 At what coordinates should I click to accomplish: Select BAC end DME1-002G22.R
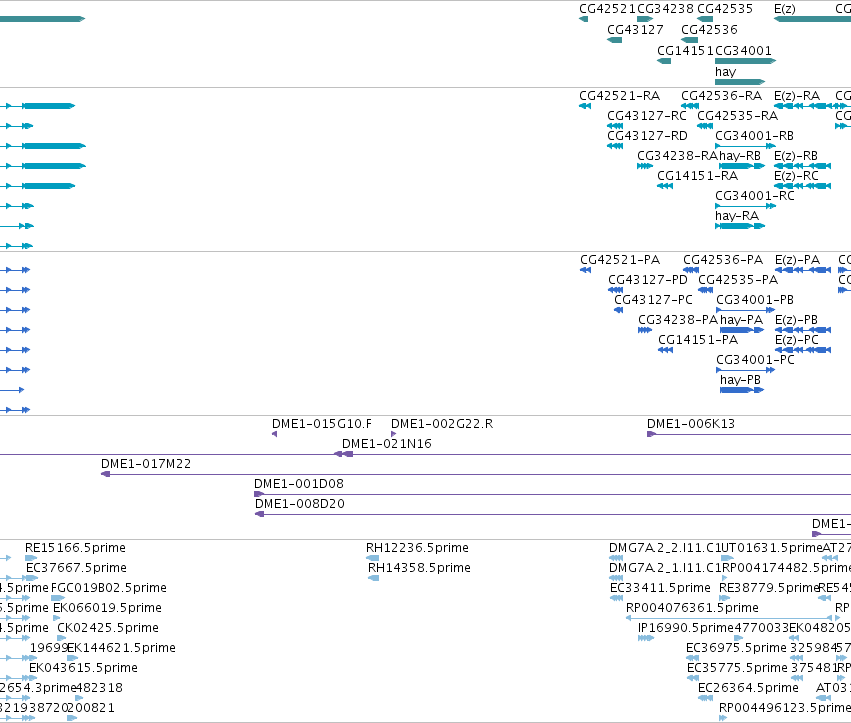[x=442, y=424]
